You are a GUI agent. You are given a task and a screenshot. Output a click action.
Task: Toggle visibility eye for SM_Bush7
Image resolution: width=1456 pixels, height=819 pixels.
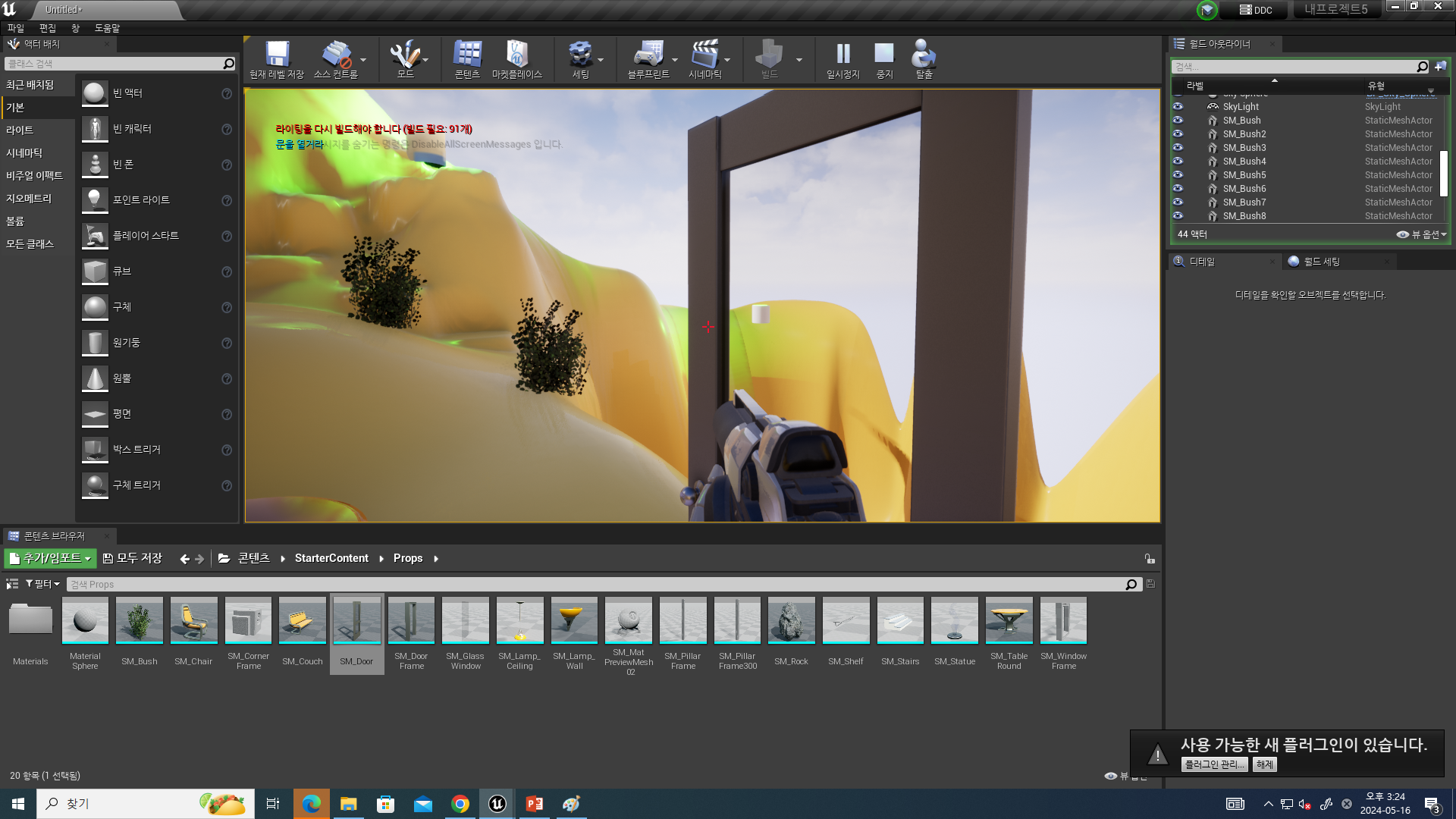click(x=1178, y=202)
